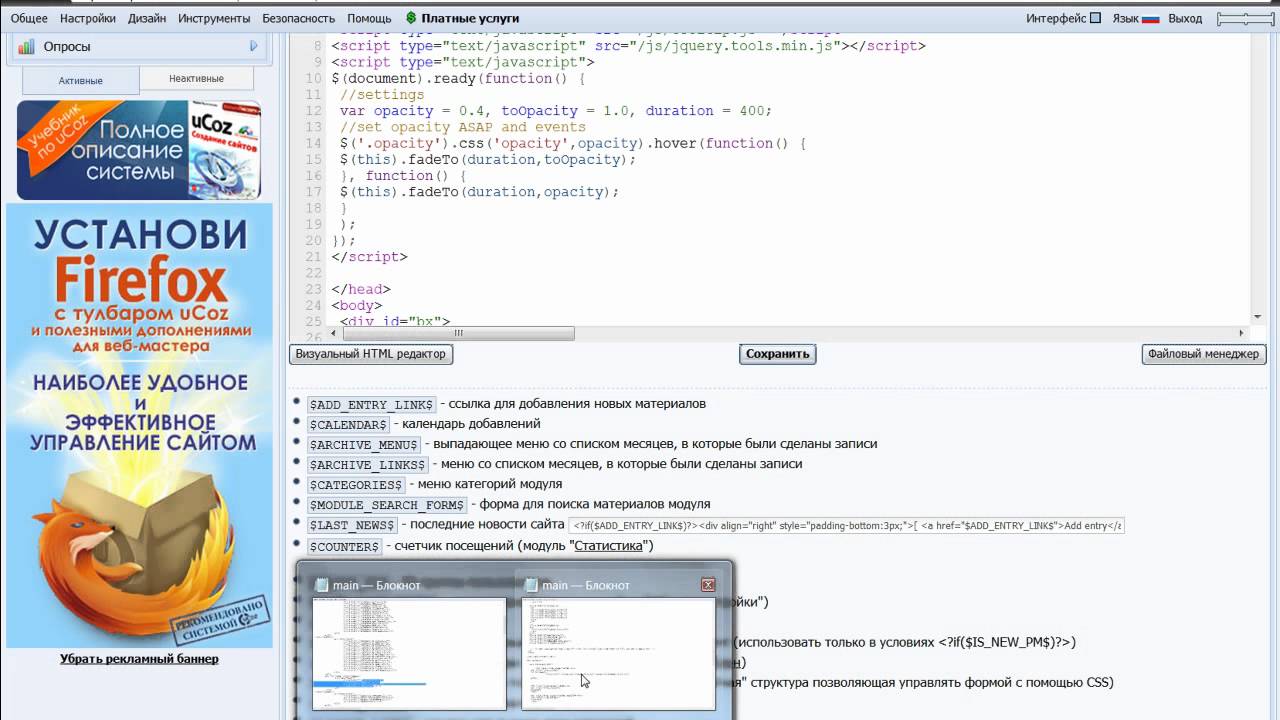
Task: Open the Файловый менеджер button
Action: [x=1204, y=354]
